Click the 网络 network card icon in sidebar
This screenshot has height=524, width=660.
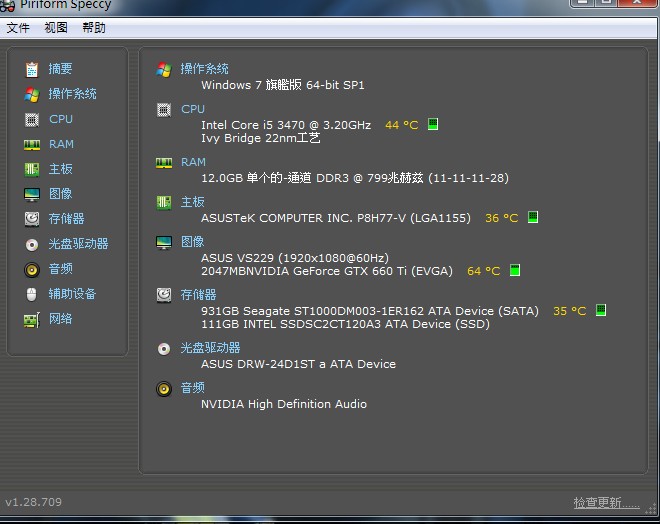tap(32, 320)
